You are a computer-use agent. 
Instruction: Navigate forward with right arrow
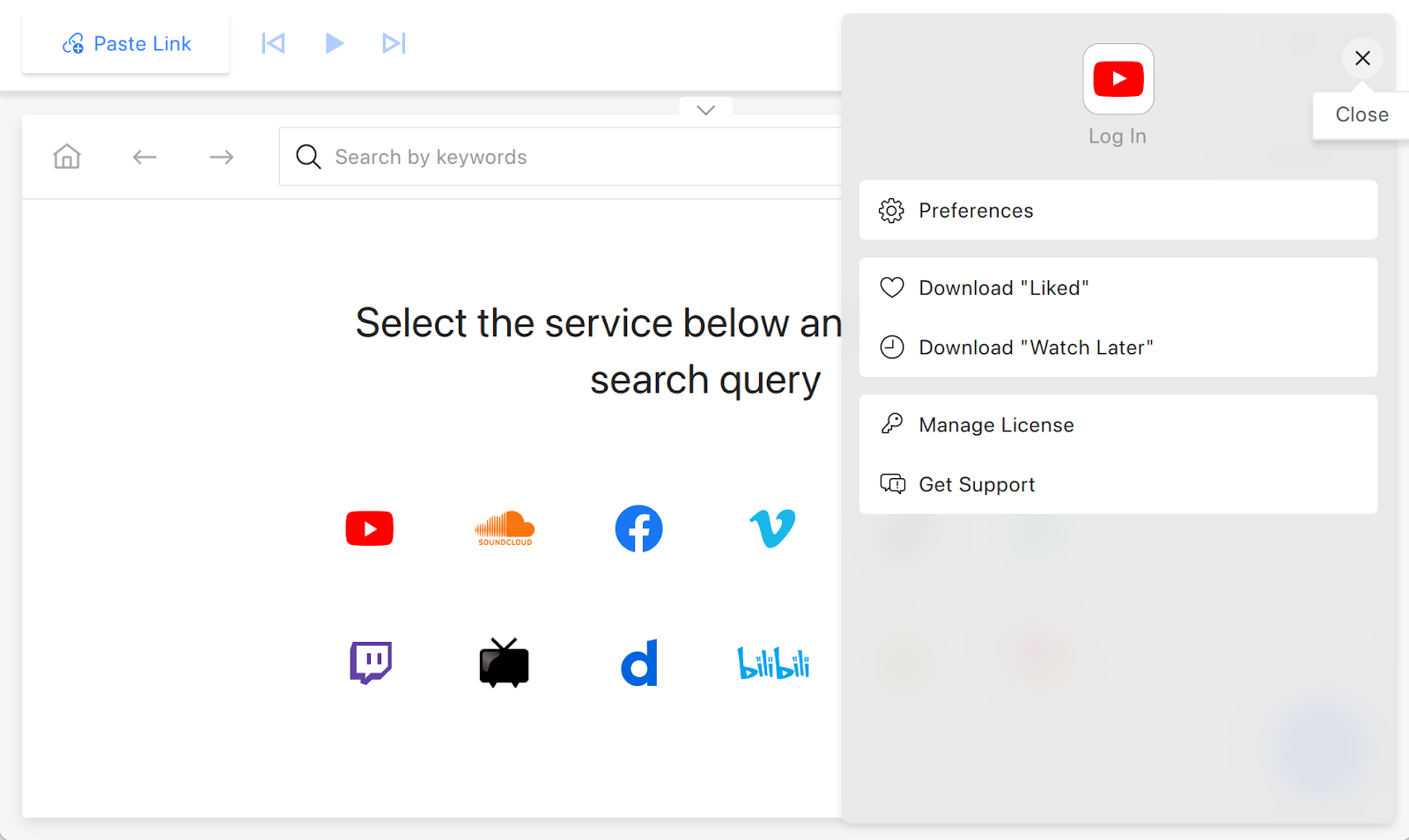coord(222,157)
